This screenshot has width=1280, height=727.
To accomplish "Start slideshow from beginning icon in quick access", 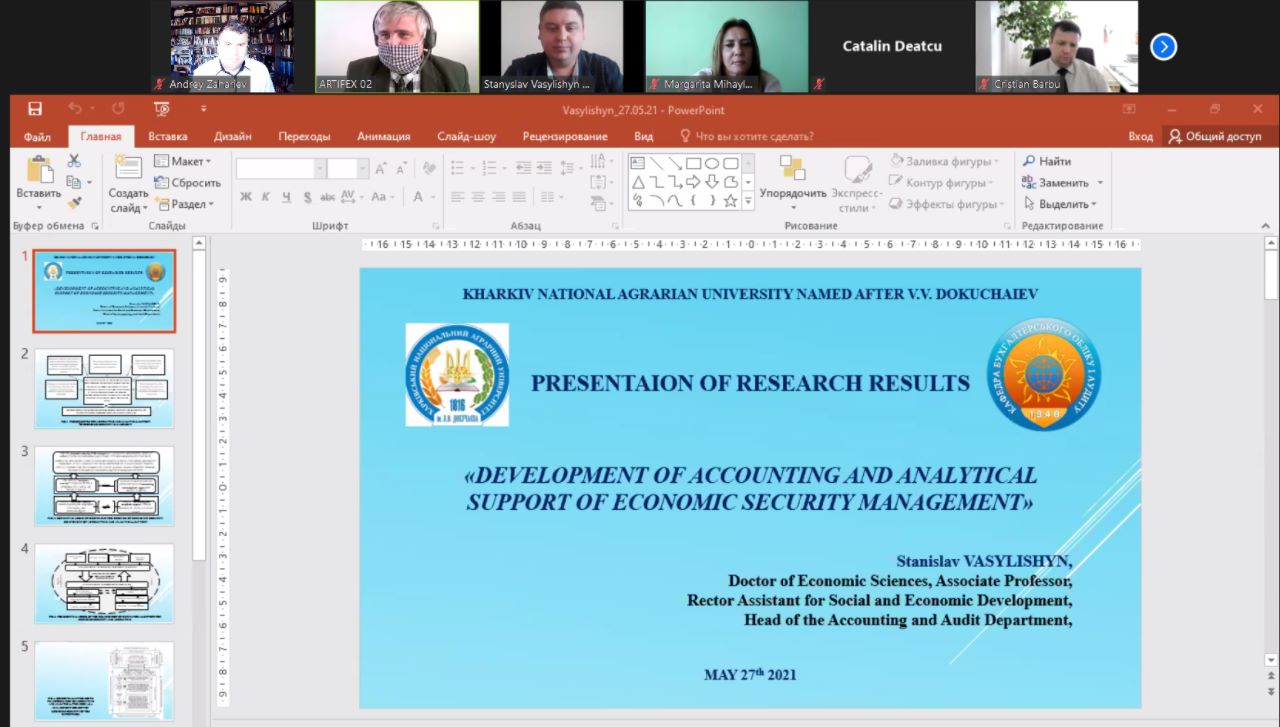I will pyautogui.click(x=162, y=109).
